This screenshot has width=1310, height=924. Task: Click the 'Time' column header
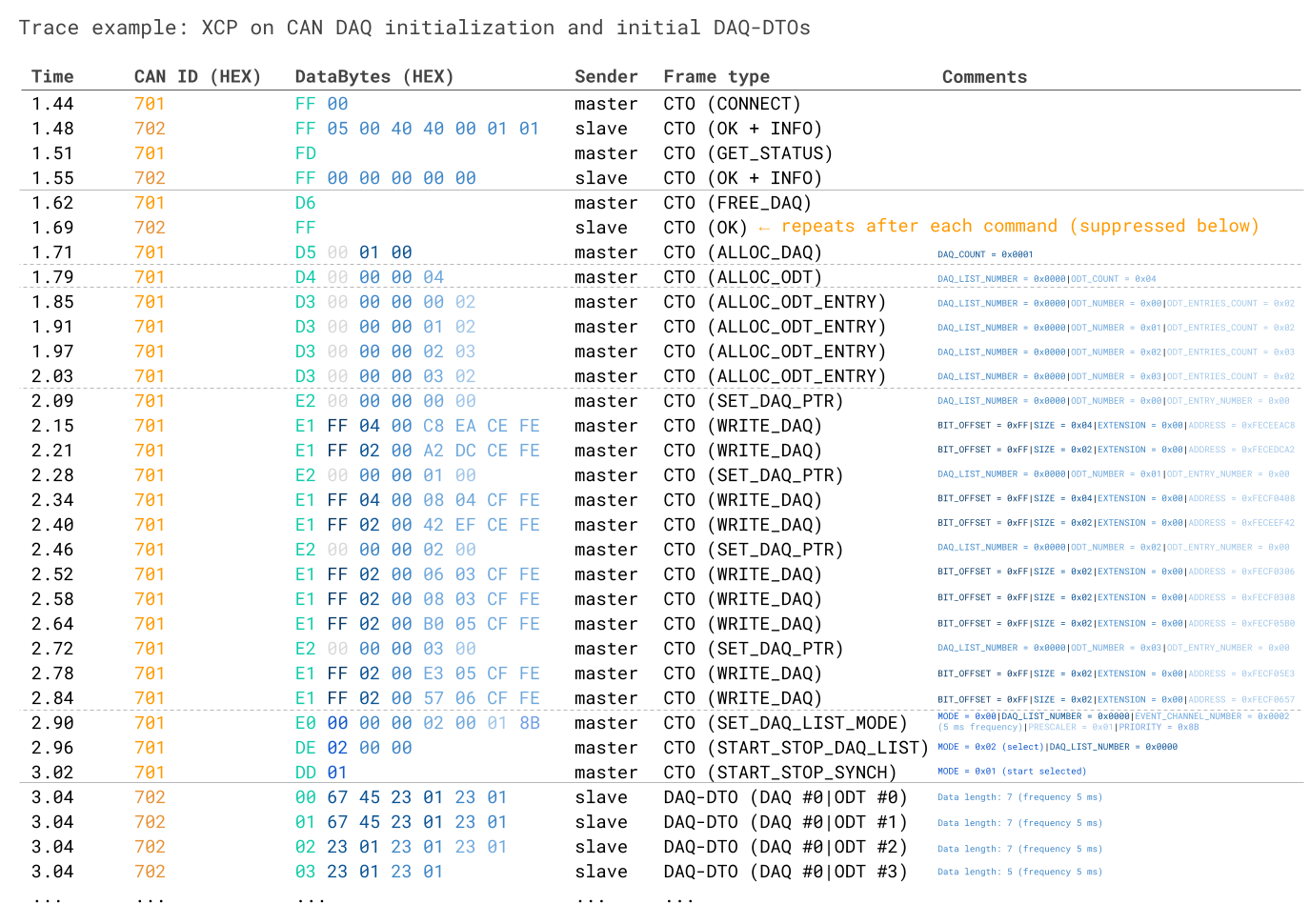pos(52,76)
